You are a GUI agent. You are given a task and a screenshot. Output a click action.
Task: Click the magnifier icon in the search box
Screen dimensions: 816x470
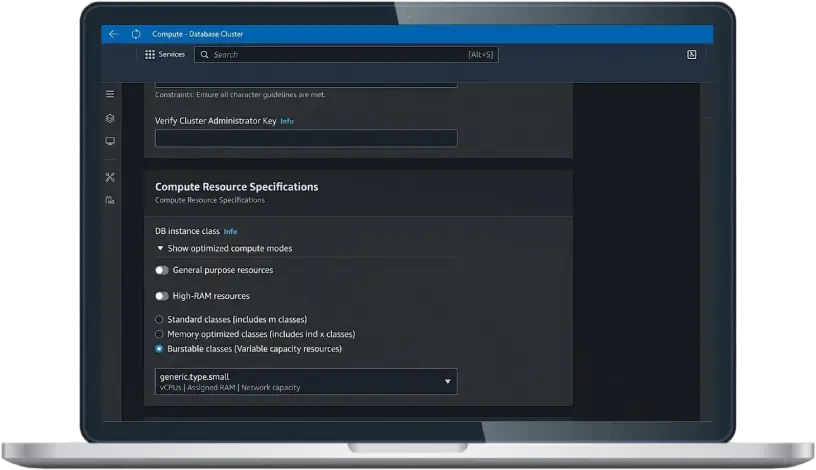(x=205, y=55)
